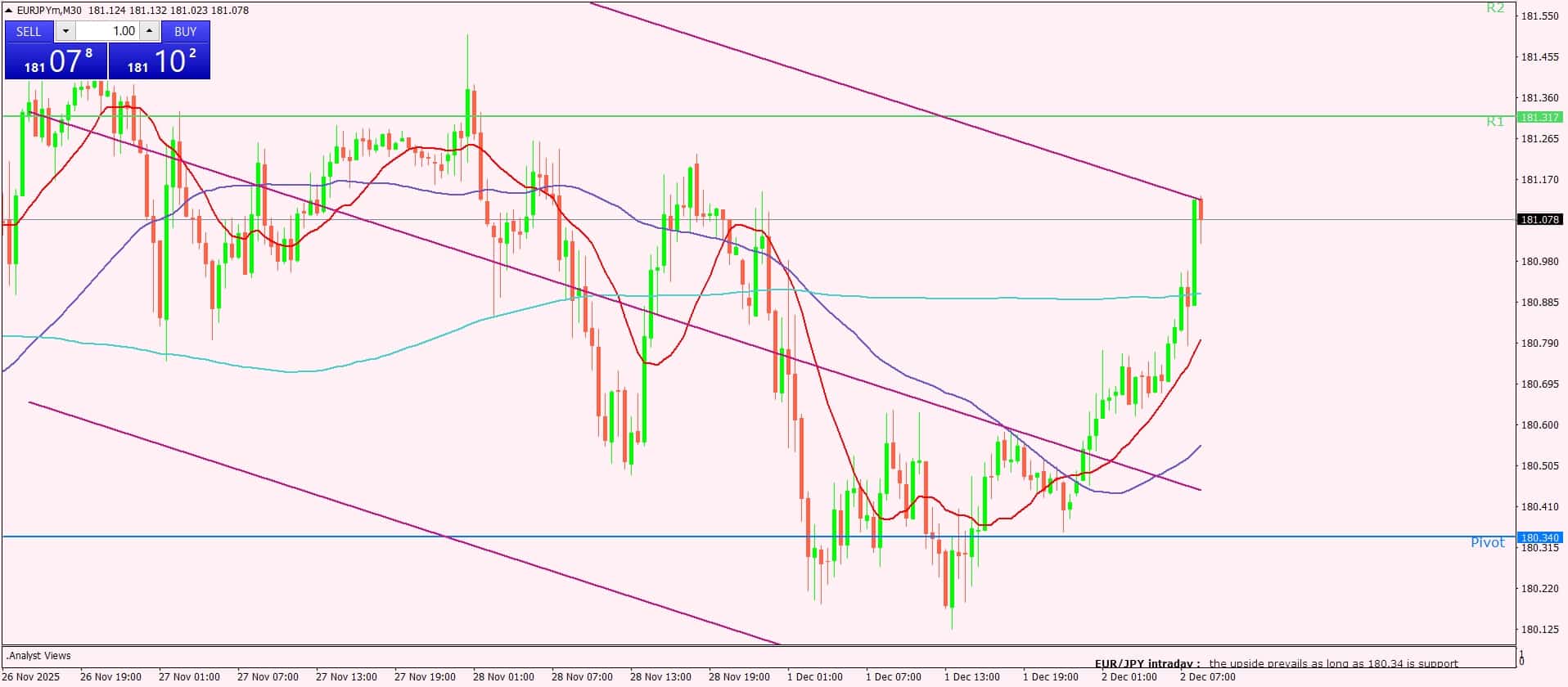Click the buy price tile showing 181 10 2
This screenshot has height=687, width=1568.
coord(160,61)
